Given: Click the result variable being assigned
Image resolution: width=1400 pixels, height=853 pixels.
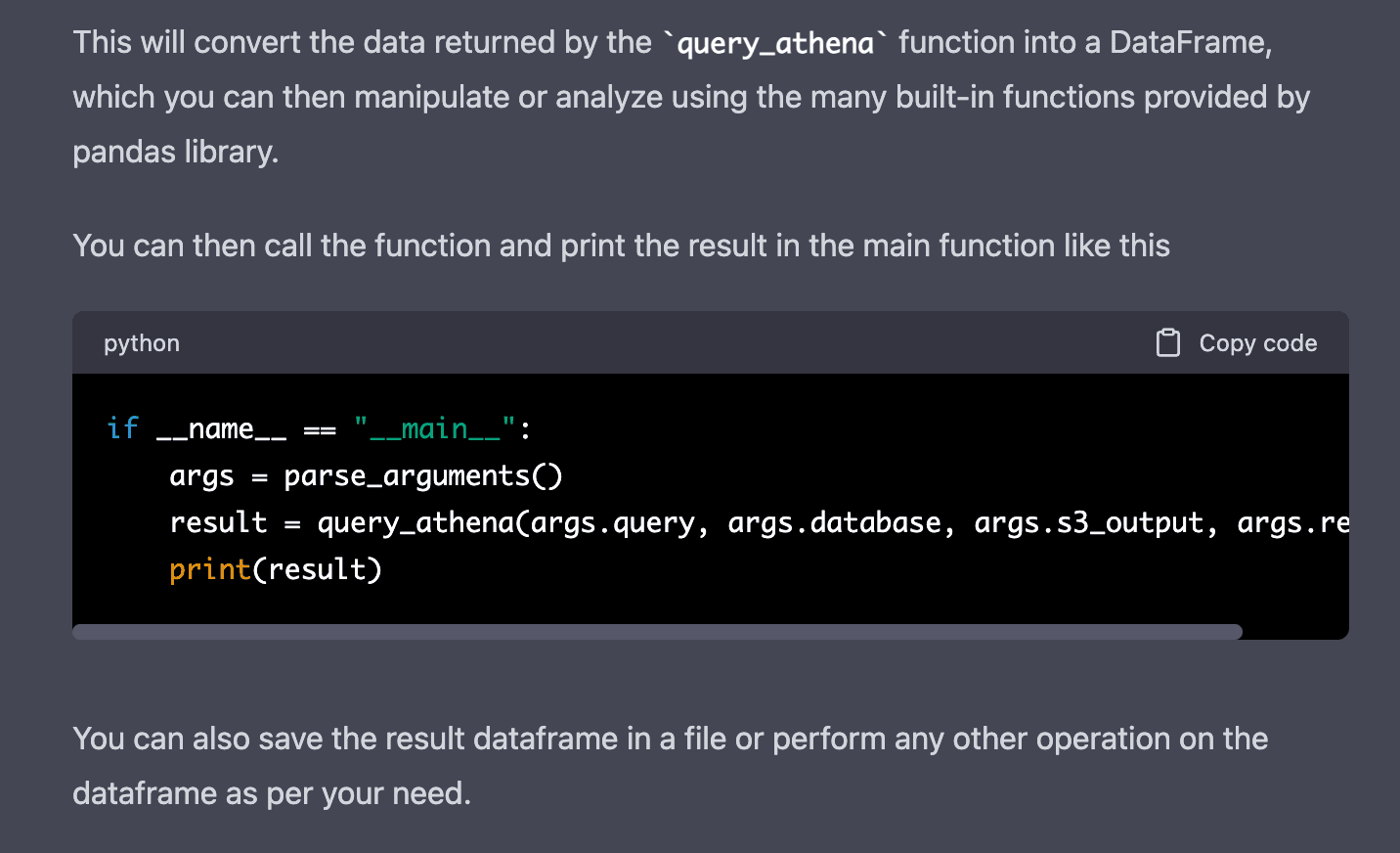Looking at the screenshot, I should (x=218, y=522).
